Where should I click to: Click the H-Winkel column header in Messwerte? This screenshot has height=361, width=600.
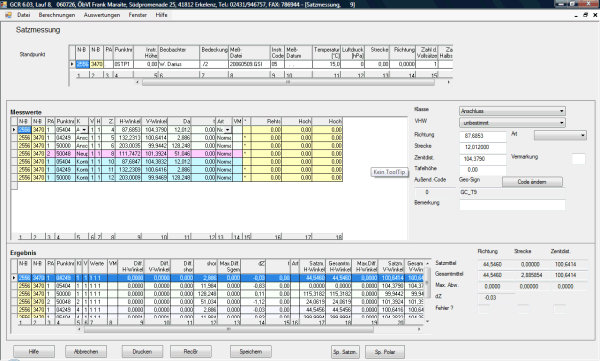click(x=129, y=121)
